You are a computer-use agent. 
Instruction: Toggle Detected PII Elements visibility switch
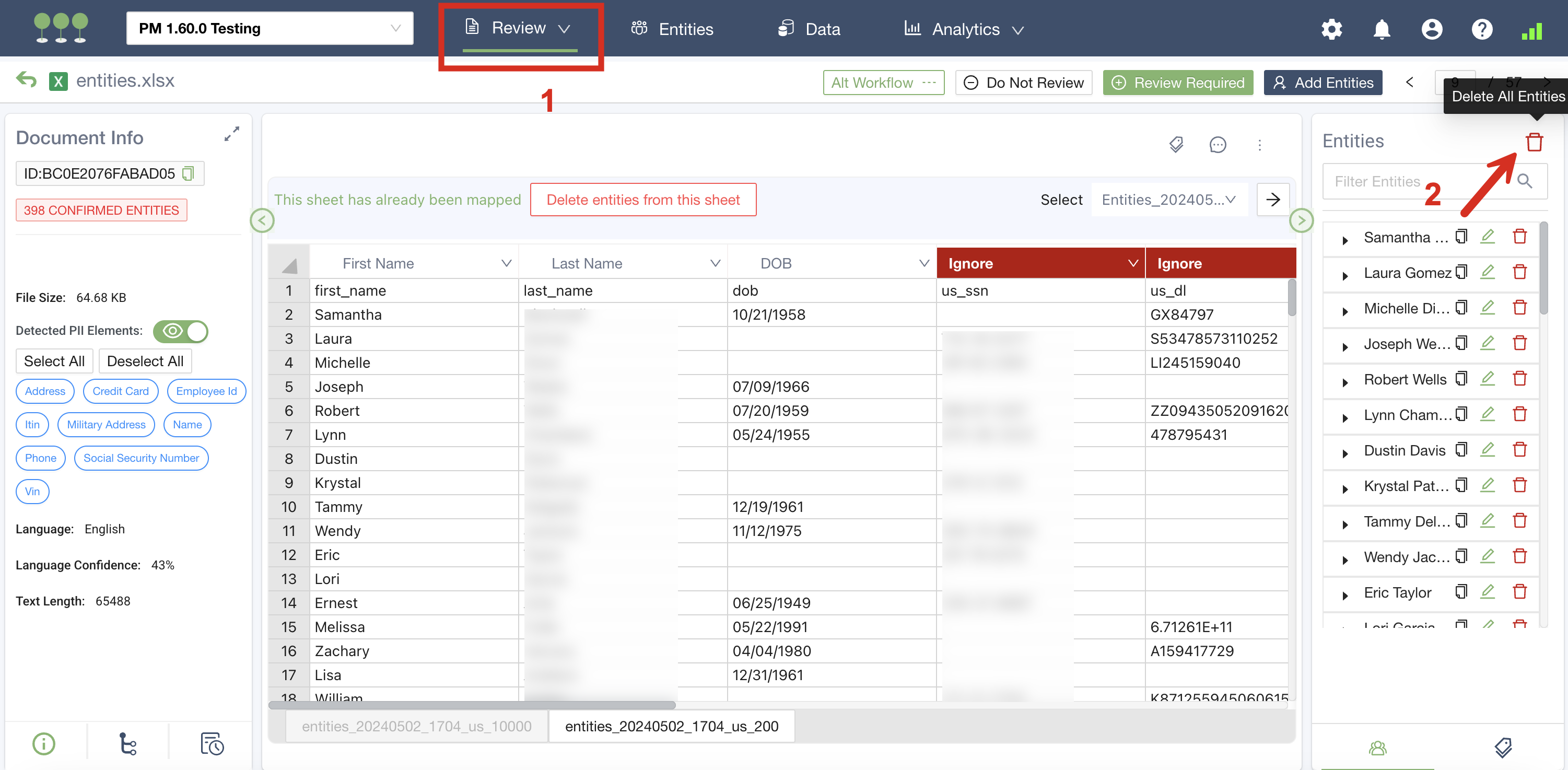[x=180, y=331]
